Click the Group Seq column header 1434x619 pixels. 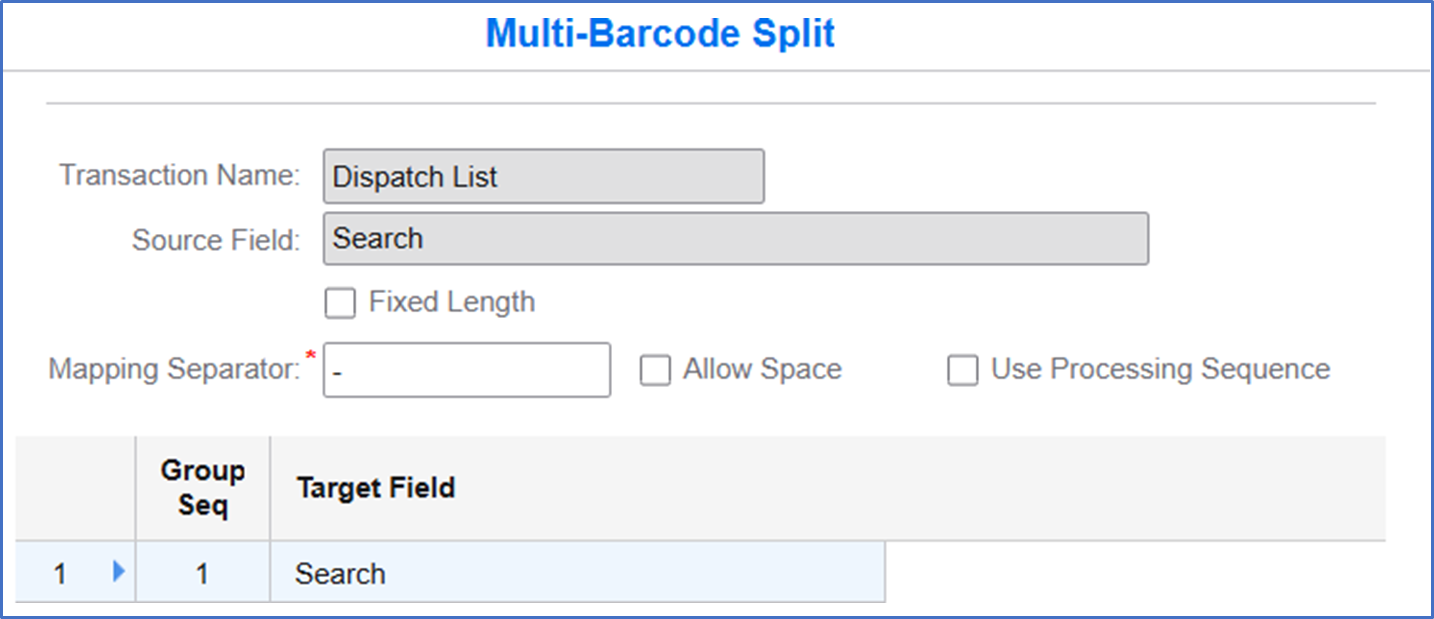click(202, 487)
